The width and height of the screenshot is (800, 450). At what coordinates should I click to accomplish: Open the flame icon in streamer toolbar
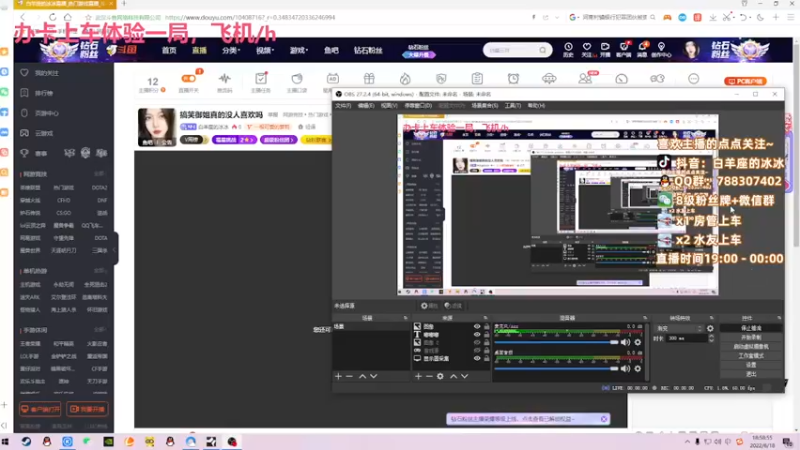pos(405,79)
